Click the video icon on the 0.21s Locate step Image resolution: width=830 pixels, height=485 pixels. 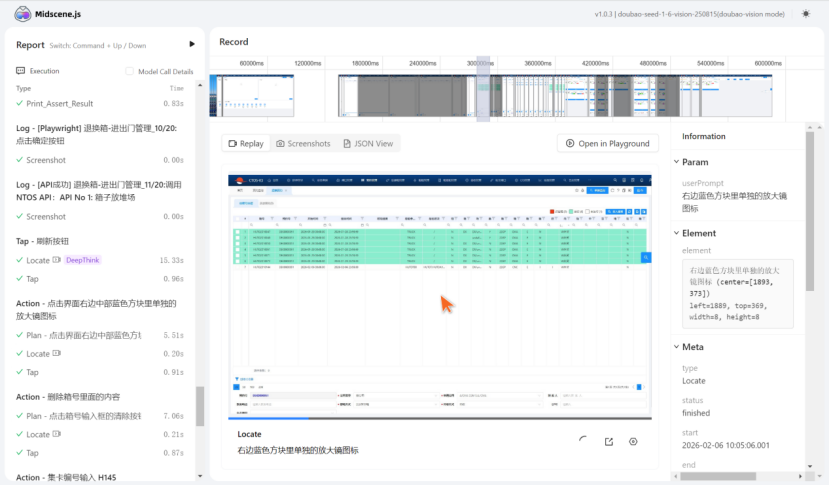click(x=57, y=434)
